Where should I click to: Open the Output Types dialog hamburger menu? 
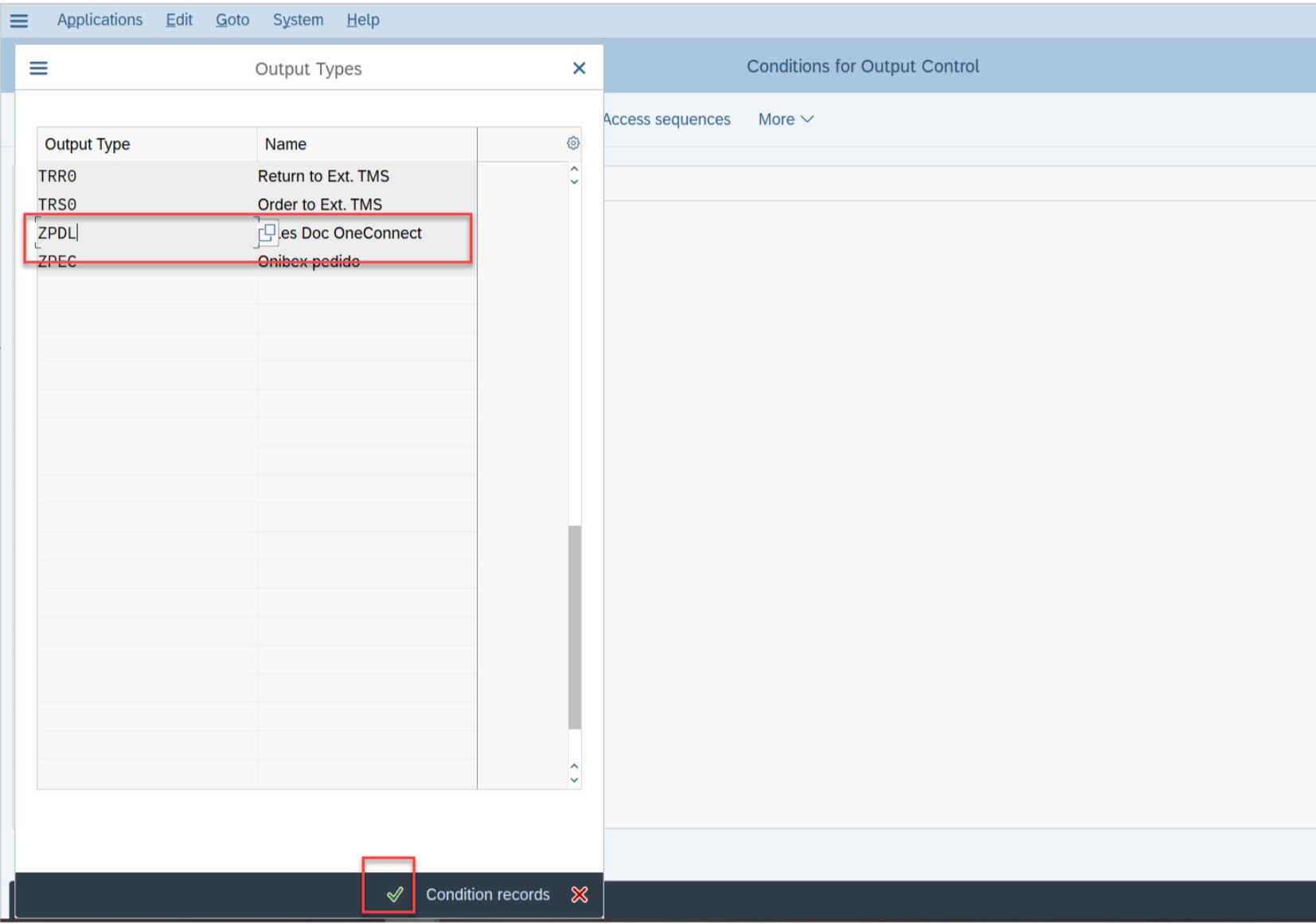[x=38, y=69]
